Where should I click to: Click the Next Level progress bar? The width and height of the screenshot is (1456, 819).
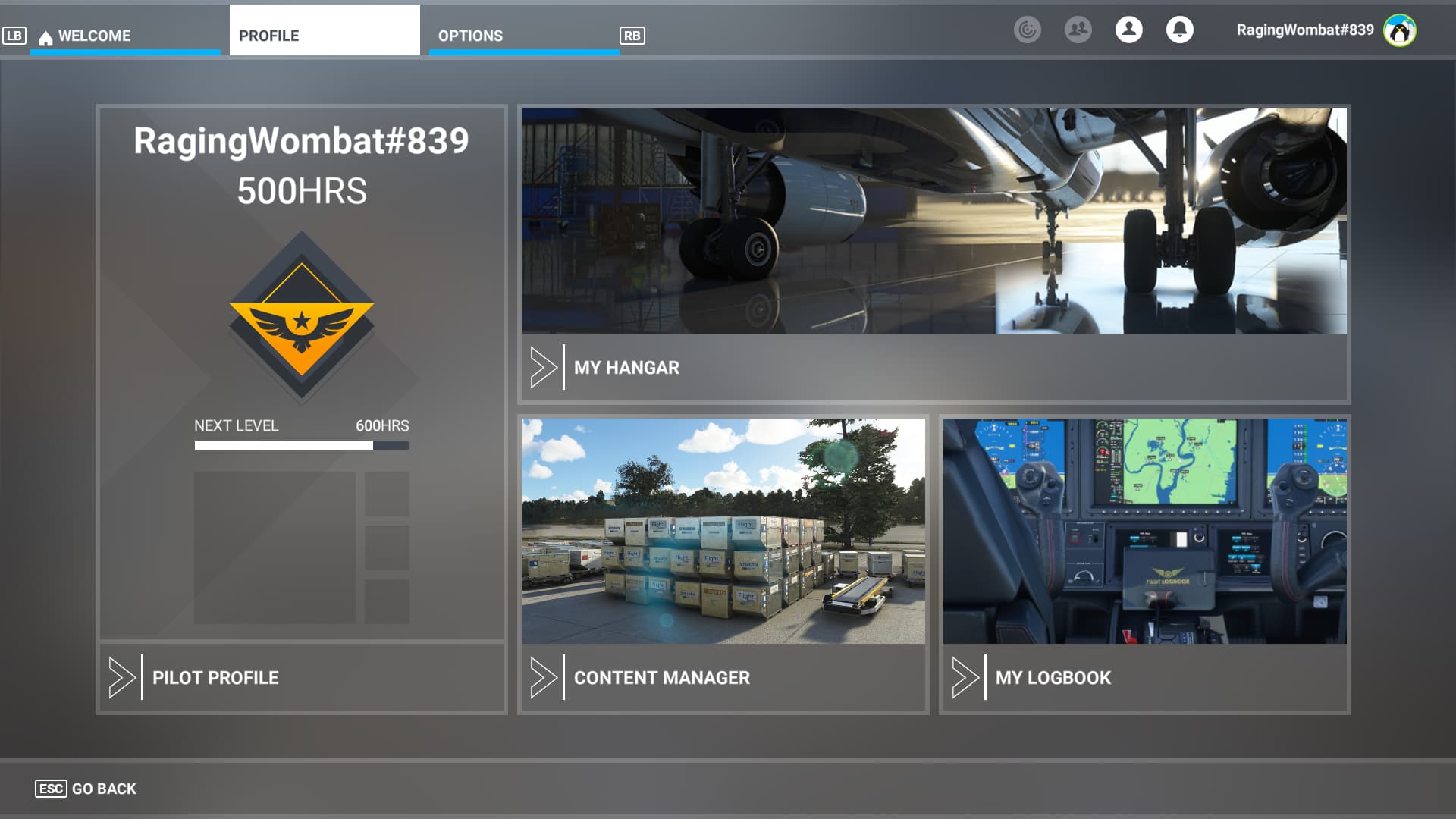tap(301, 446)
